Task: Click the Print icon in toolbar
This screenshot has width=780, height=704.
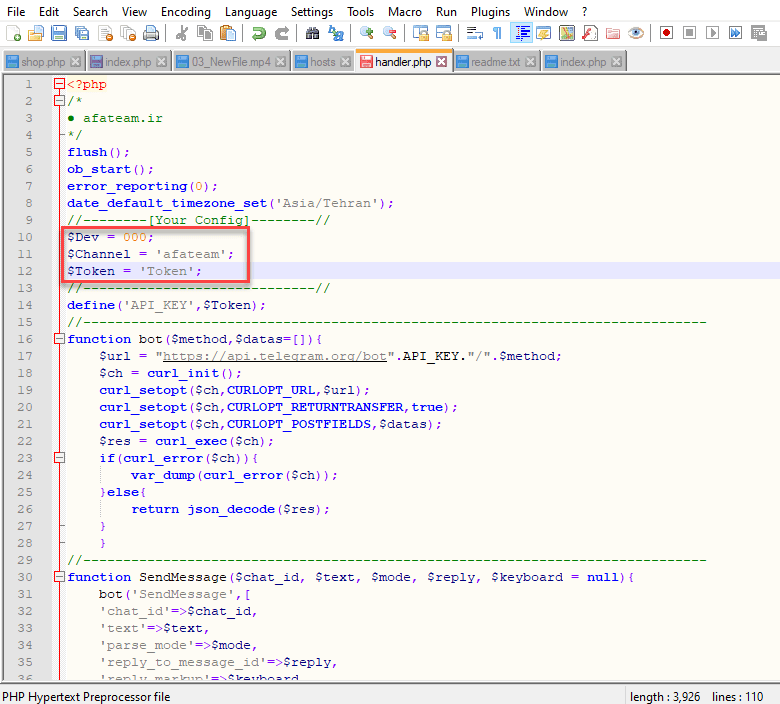Action: [151, 33]
